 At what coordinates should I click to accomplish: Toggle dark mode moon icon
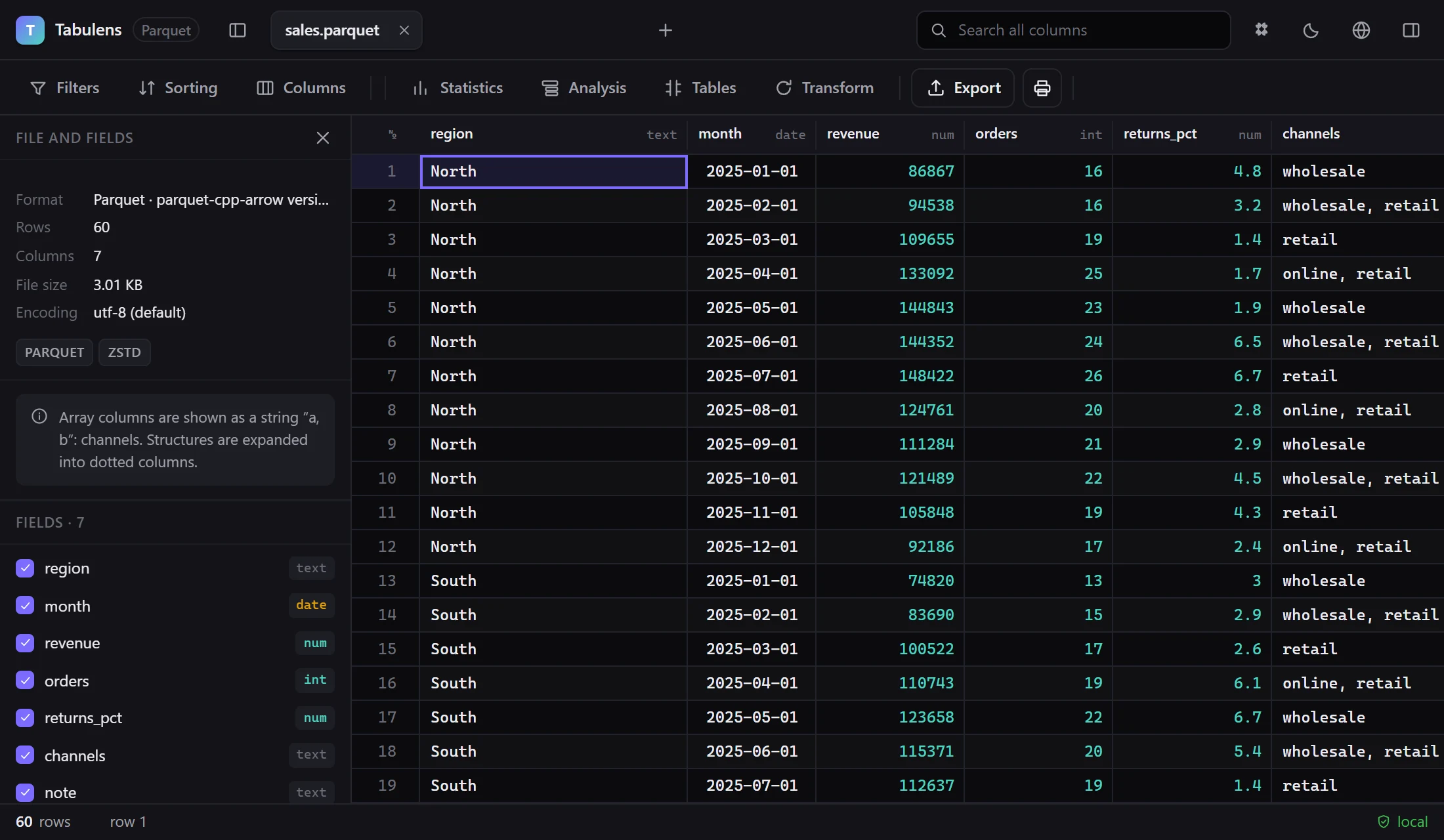pos(1311,30)
